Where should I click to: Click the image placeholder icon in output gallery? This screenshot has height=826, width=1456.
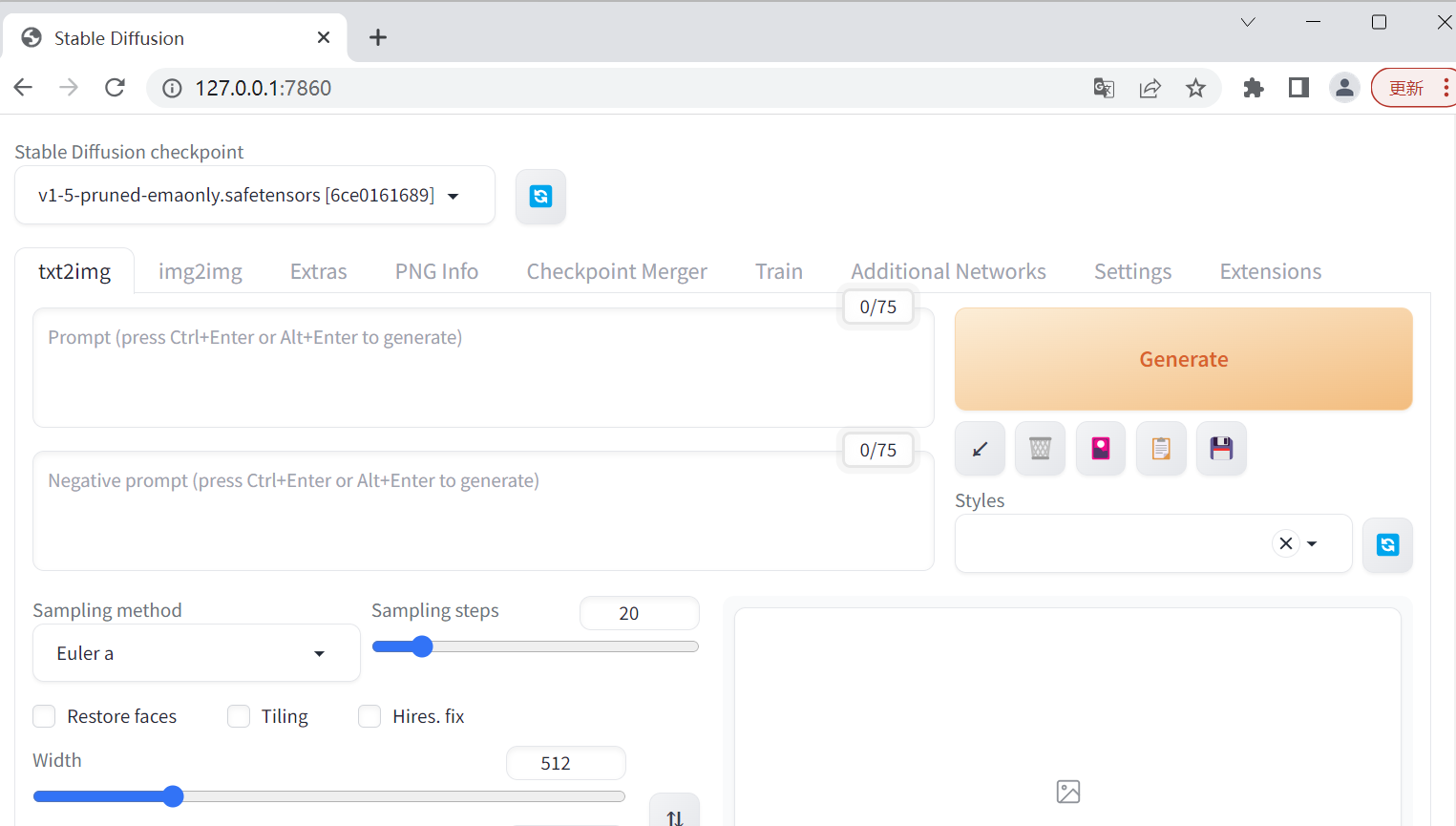(x=1068, y=792)
